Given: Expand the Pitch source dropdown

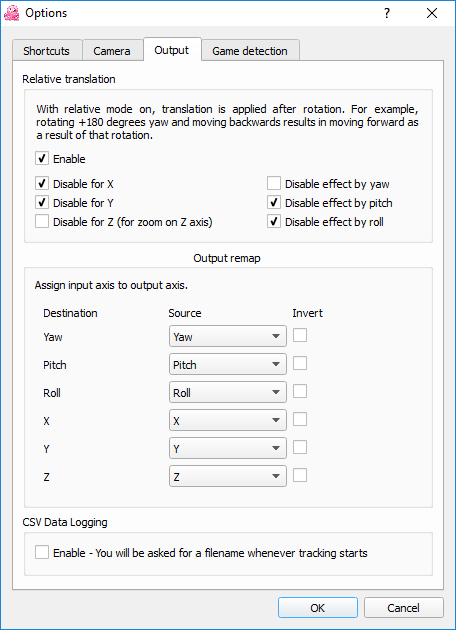Looking at the screenshot, I should point(228,364).
